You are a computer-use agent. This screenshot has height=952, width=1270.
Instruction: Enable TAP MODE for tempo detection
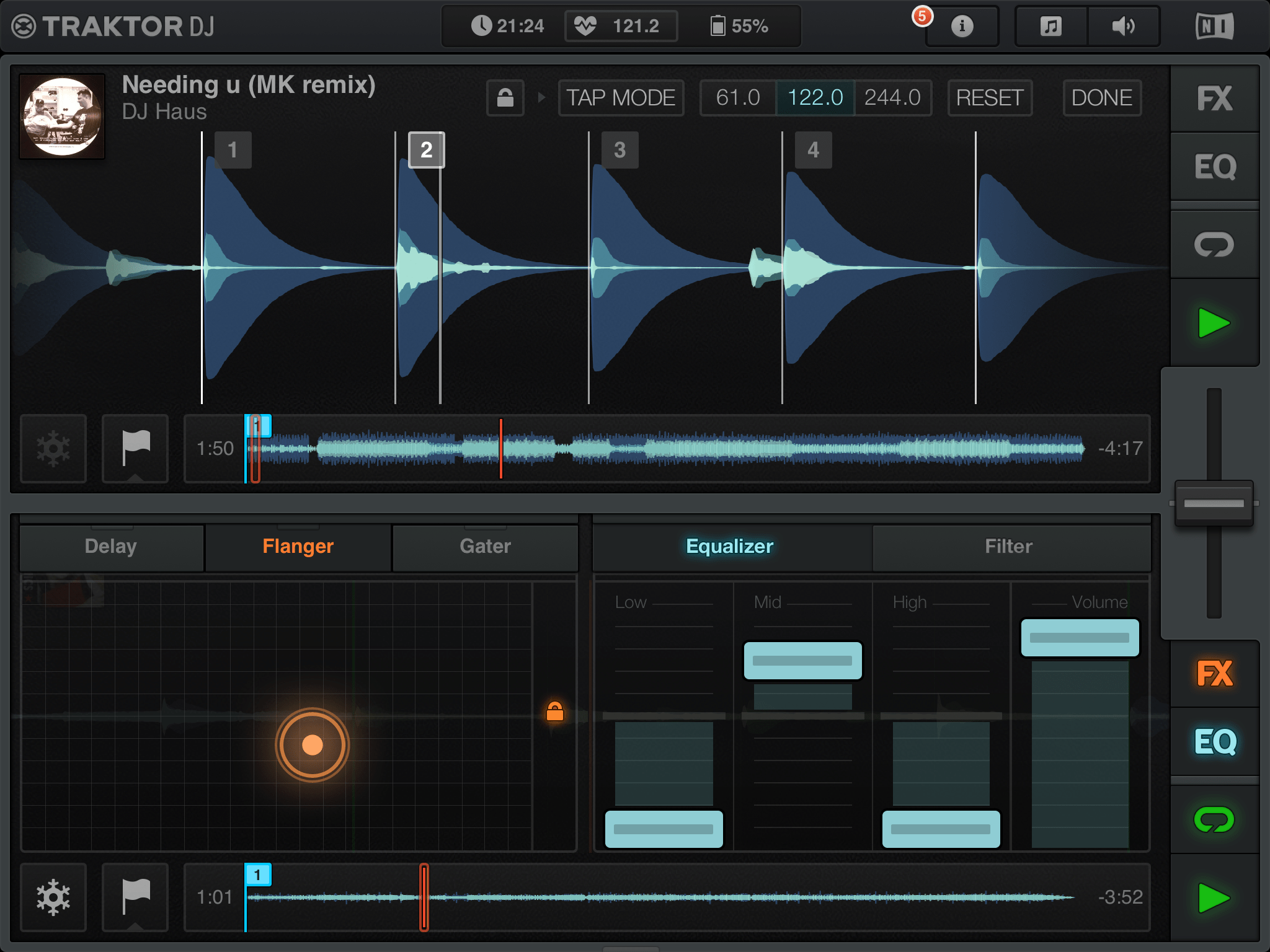(x=620, y=97)
